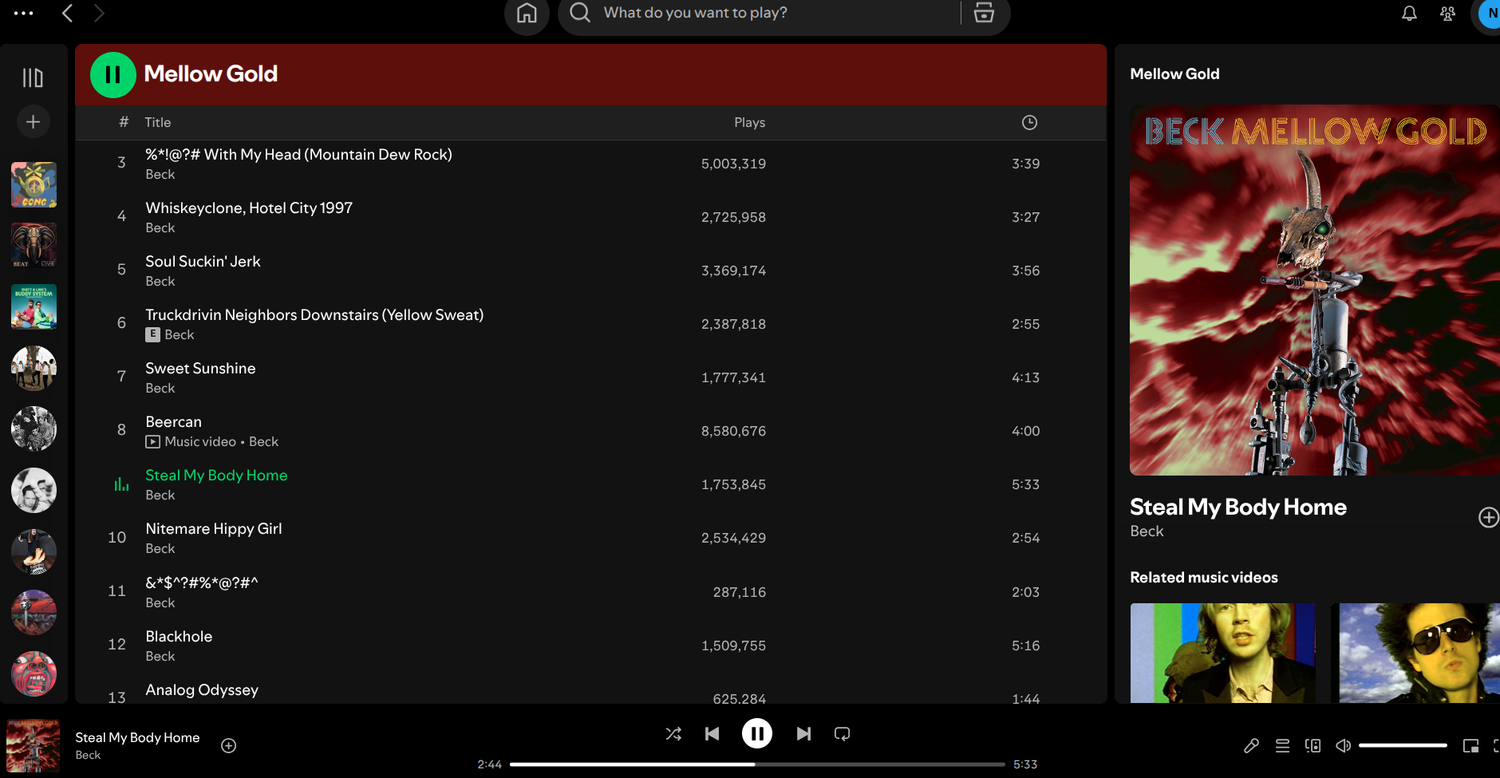
Task: Click now playing album art thumbnail
Action: pos(33,746)
